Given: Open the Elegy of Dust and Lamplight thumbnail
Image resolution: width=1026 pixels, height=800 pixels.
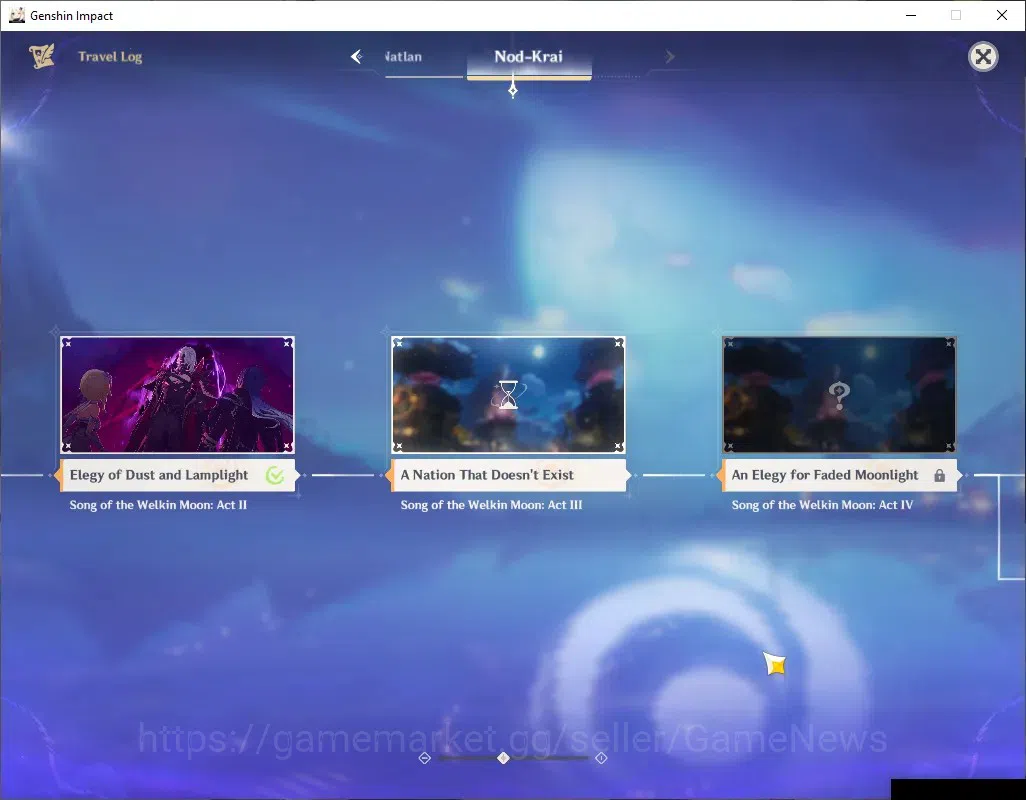Looking at the screenshot, I should coord(177,394).
